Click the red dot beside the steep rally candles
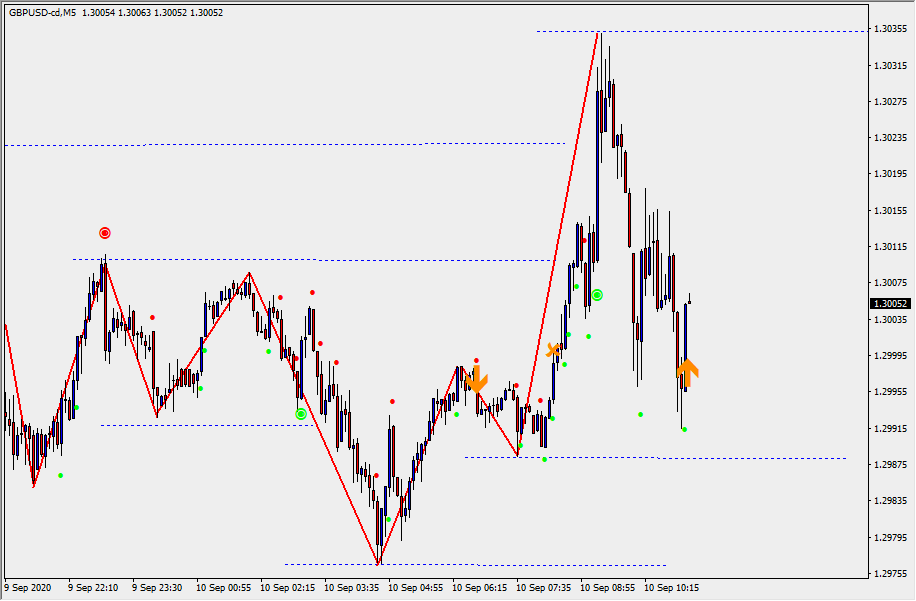The image size is (916, 601). pos(584,240)
